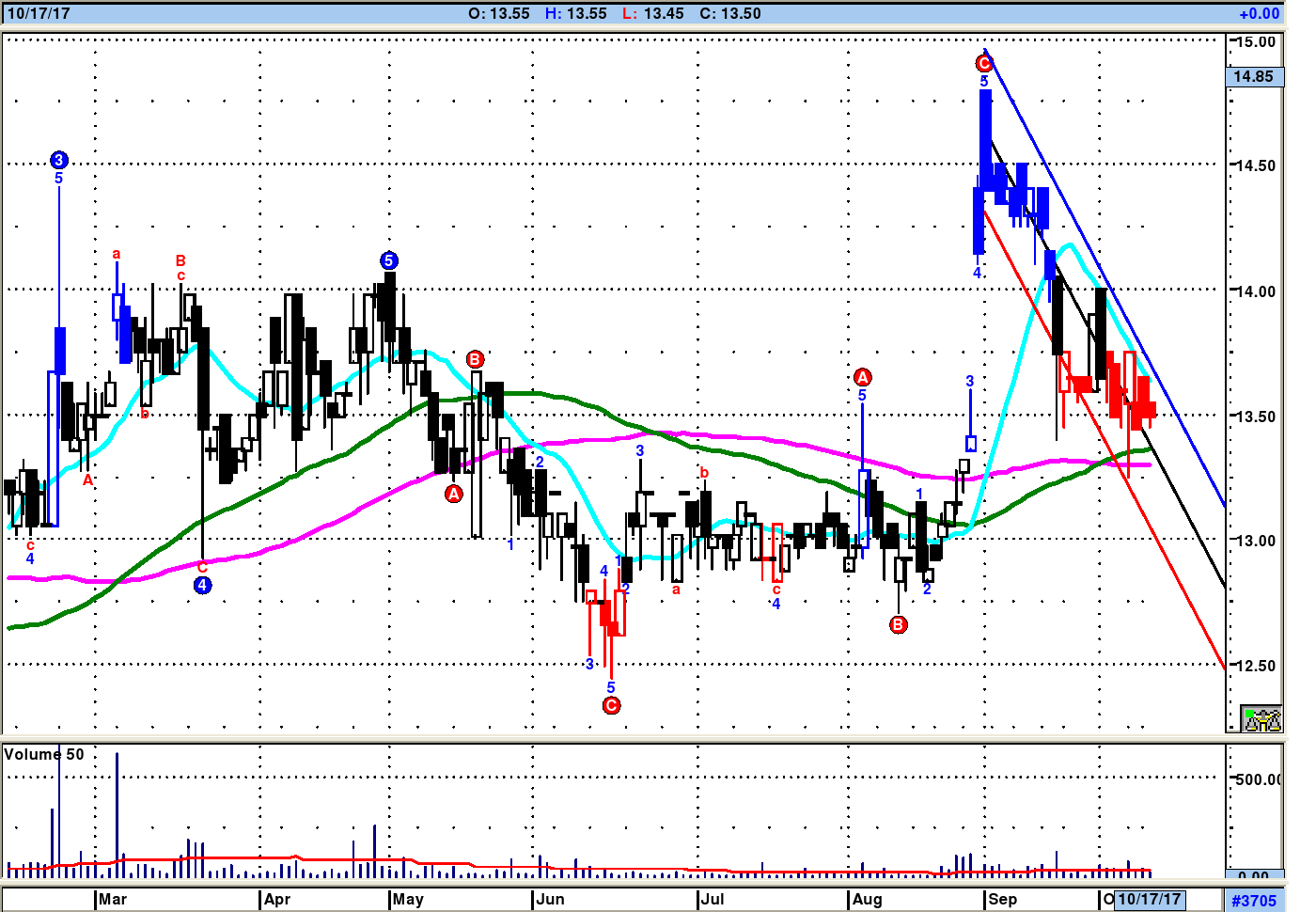
Task: Click red circled B marker in mid-May
Action: [x=476, y=359]
